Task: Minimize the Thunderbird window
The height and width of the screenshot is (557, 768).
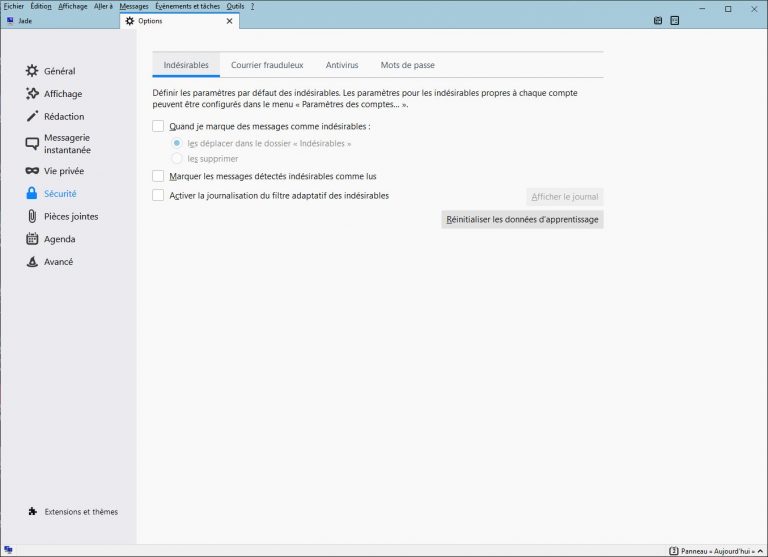Action: [702, 9]
